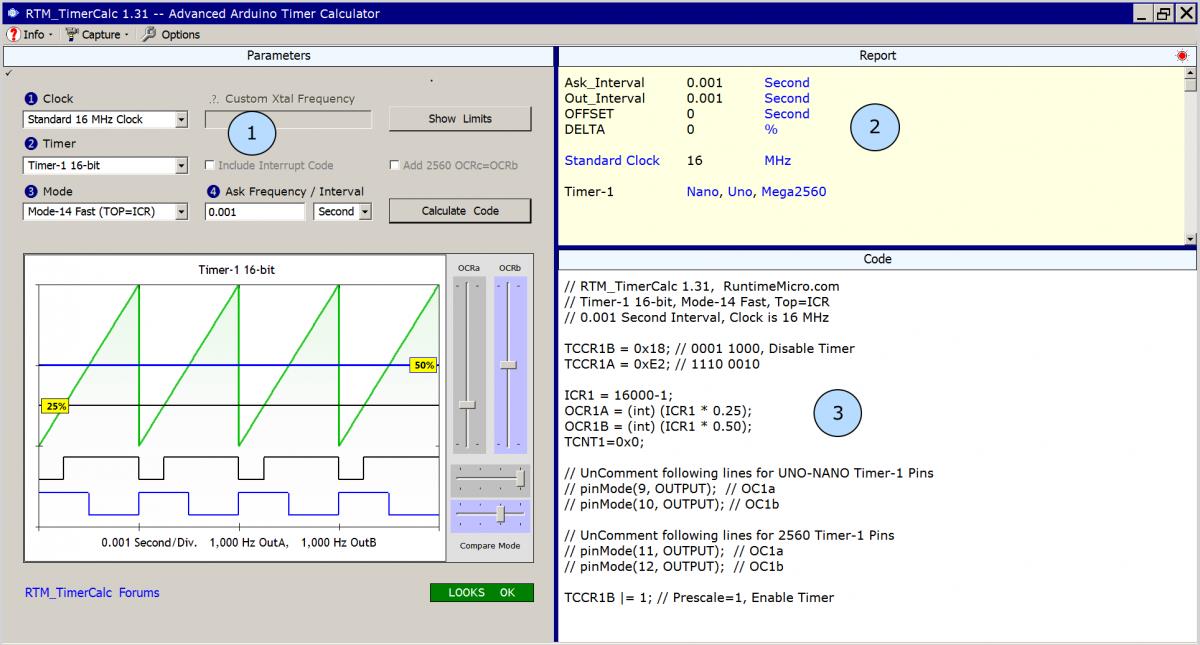Click the red indicator icon in Report header
The height and width of the screenshot is (645, 1200).
pos(1181,56)
